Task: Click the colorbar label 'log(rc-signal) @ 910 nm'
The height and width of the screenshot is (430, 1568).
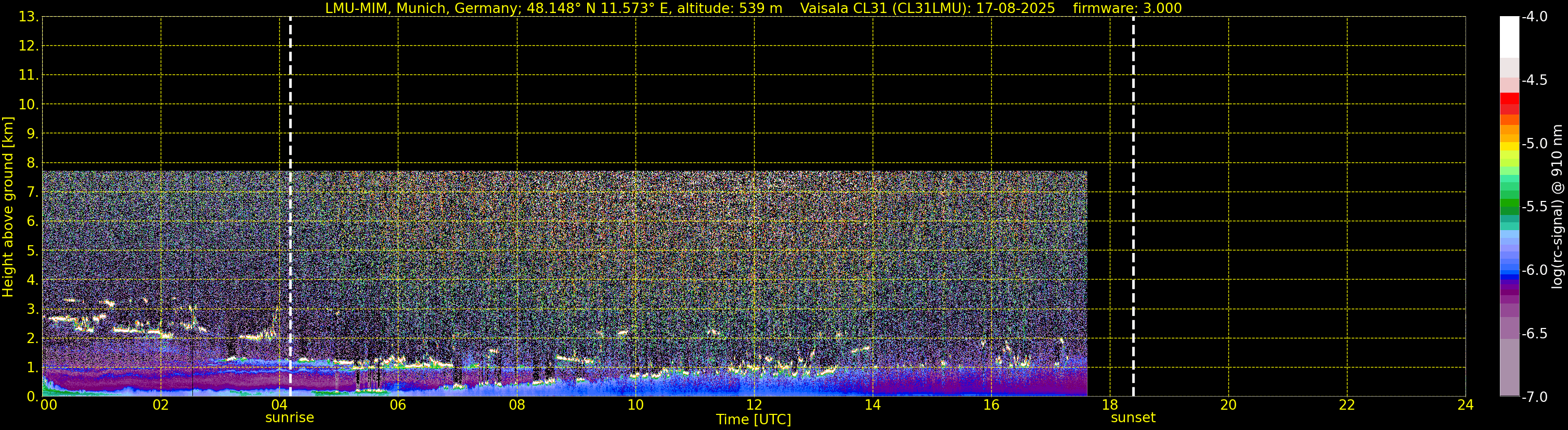Action: (x=1558, y=207)
